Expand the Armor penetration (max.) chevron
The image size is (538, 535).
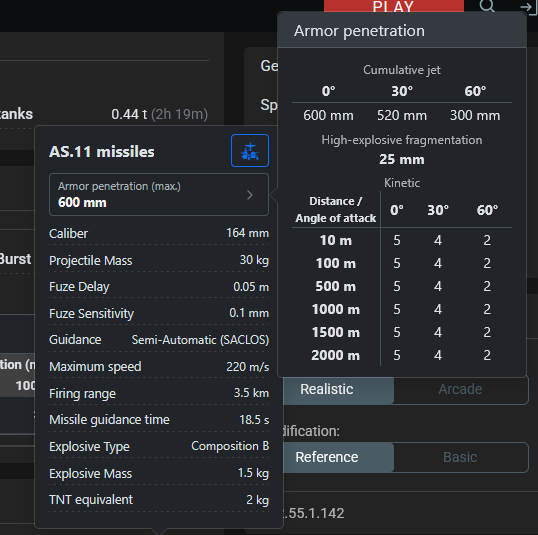[250, 195]
